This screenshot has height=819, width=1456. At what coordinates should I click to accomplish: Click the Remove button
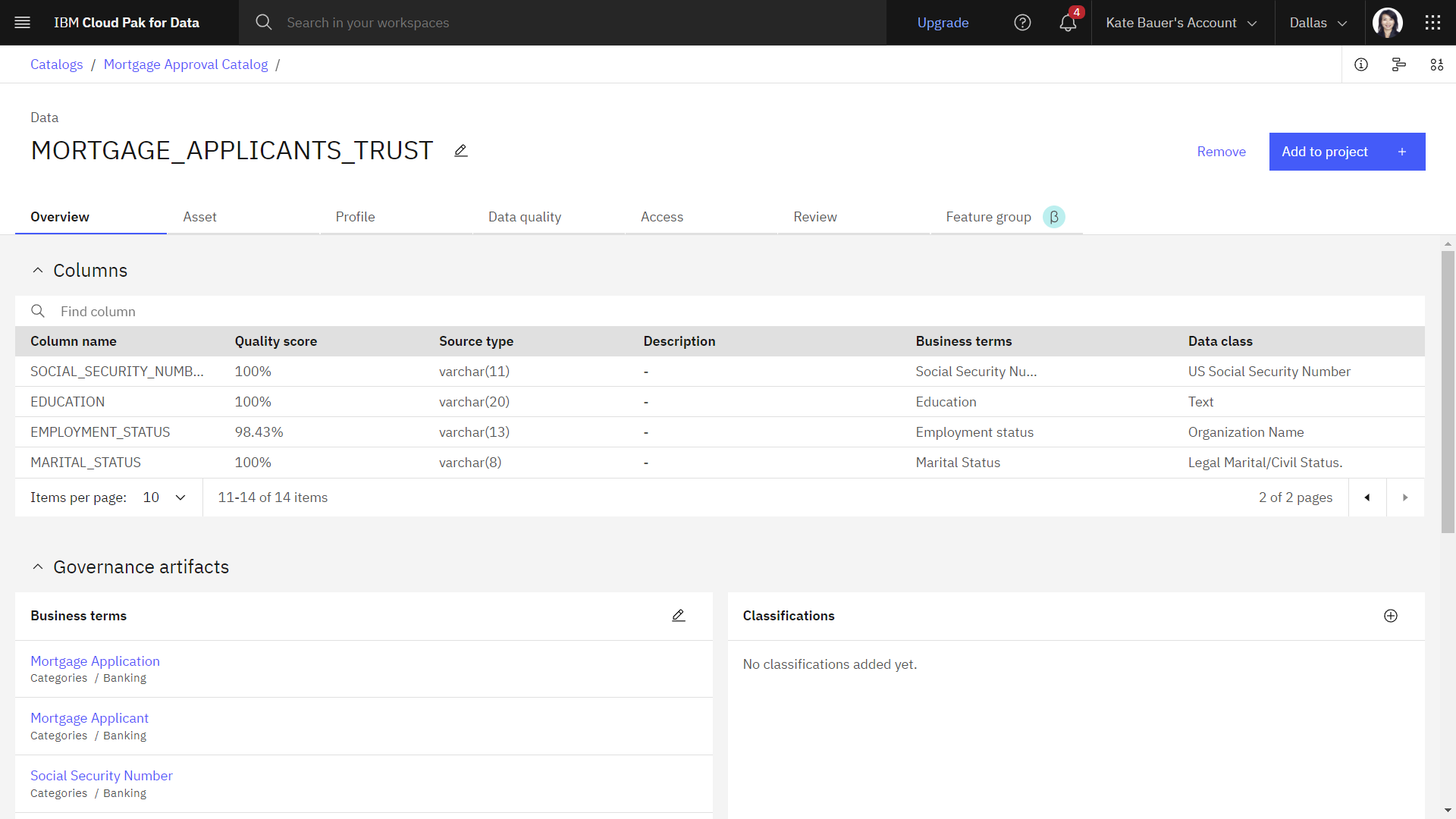(x=1221, y=152)
